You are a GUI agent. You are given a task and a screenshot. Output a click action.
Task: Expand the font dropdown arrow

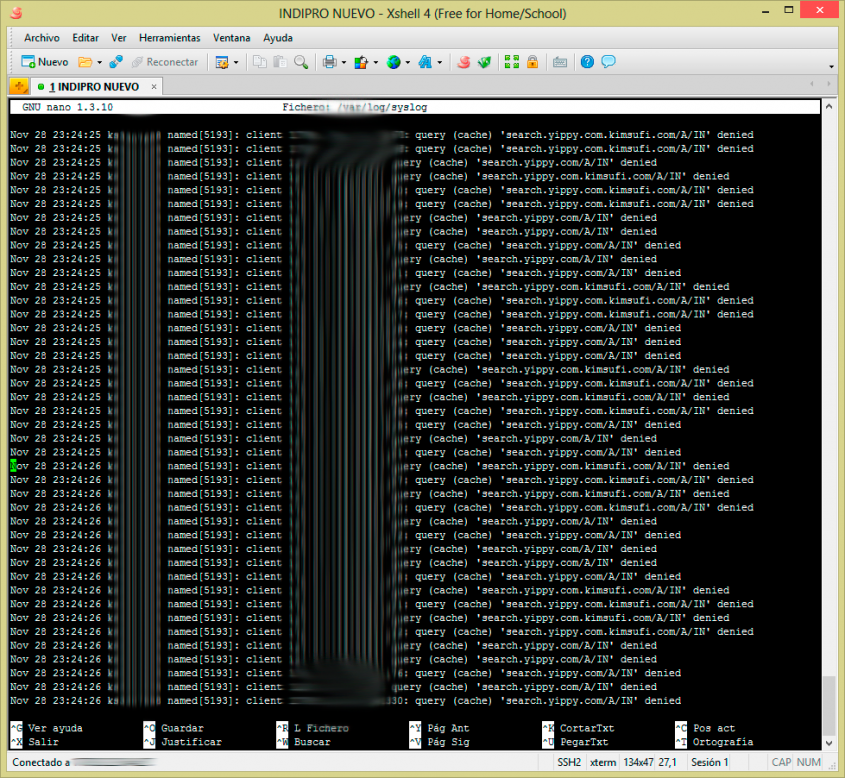coord(440,62)
